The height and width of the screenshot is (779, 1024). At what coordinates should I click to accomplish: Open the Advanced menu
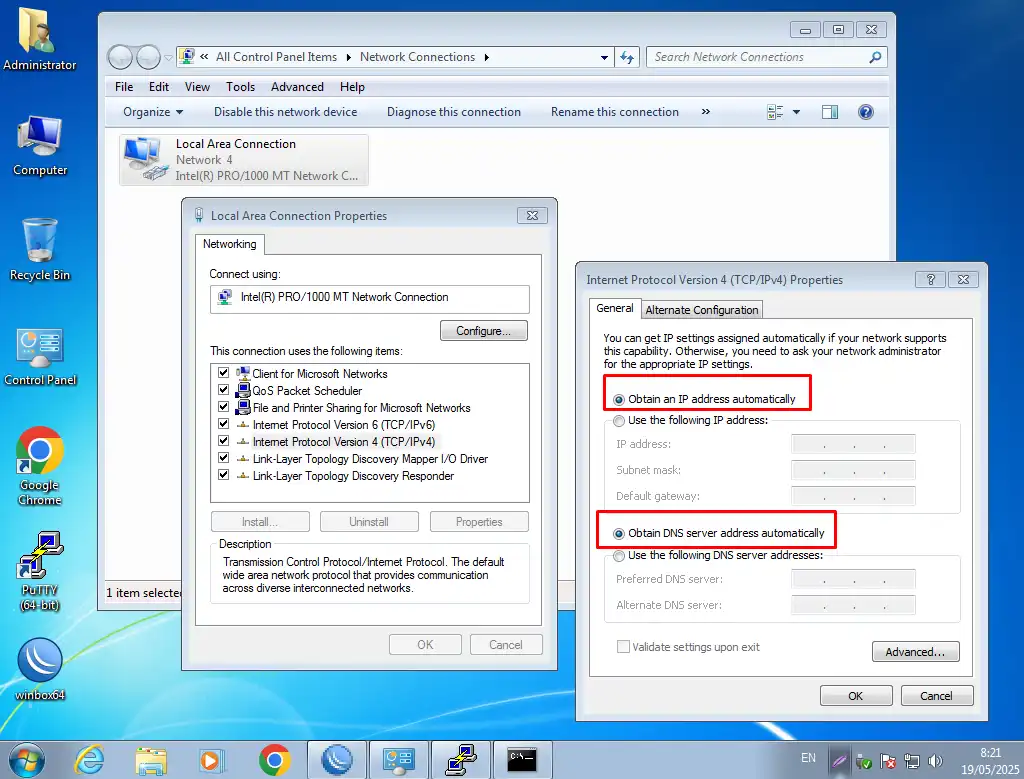pyautogui.click(x=297, y=87)
